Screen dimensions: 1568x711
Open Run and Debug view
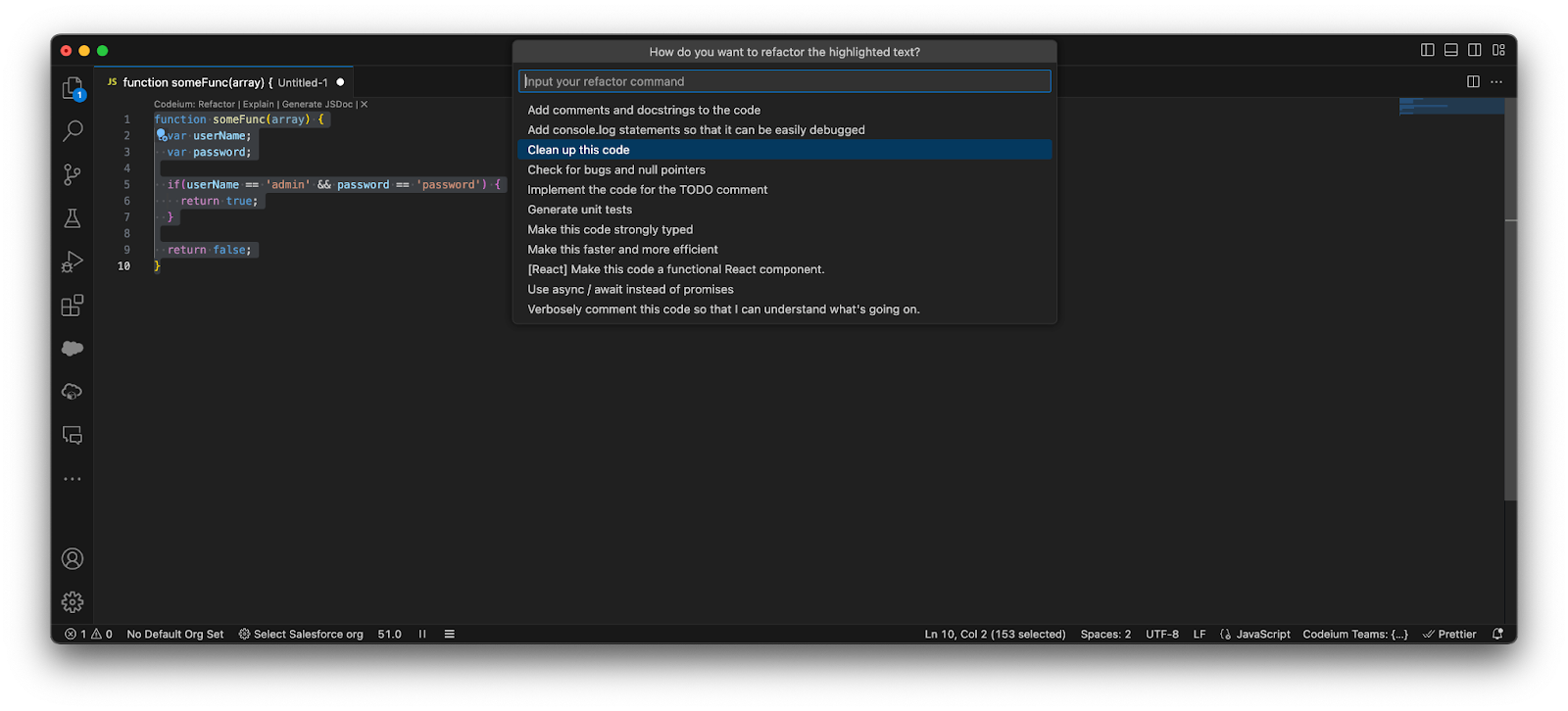[73, 261]
